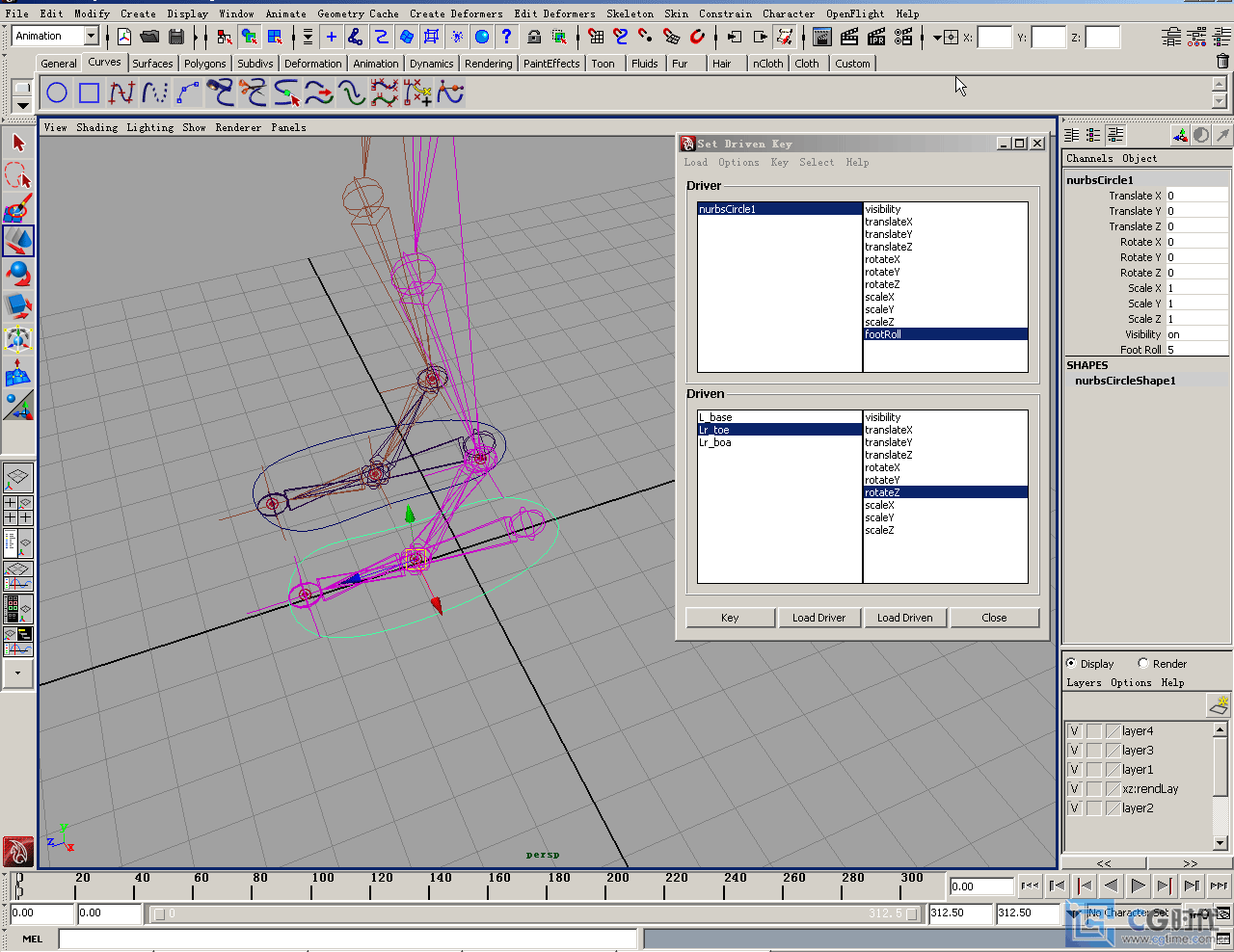Image resolution: width=1234 pixels, height=952 pixels.
Task: Open render settings icon
Action: pyautogui.click(x=903, y=37)
